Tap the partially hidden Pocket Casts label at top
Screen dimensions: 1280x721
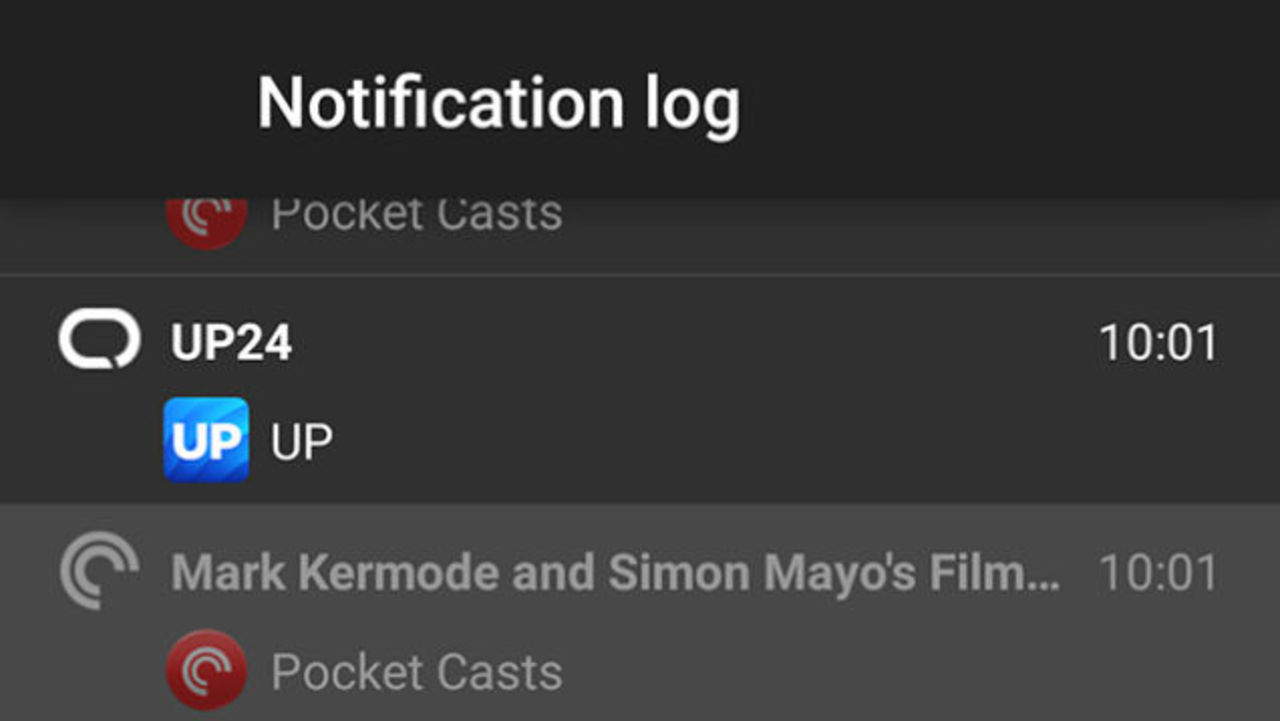click(x=416, y=214)
